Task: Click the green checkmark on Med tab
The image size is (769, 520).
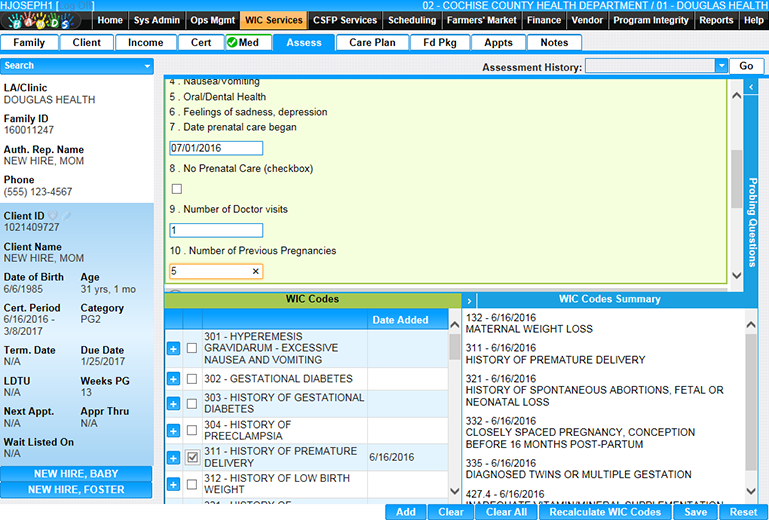Action: pos(232,42)
